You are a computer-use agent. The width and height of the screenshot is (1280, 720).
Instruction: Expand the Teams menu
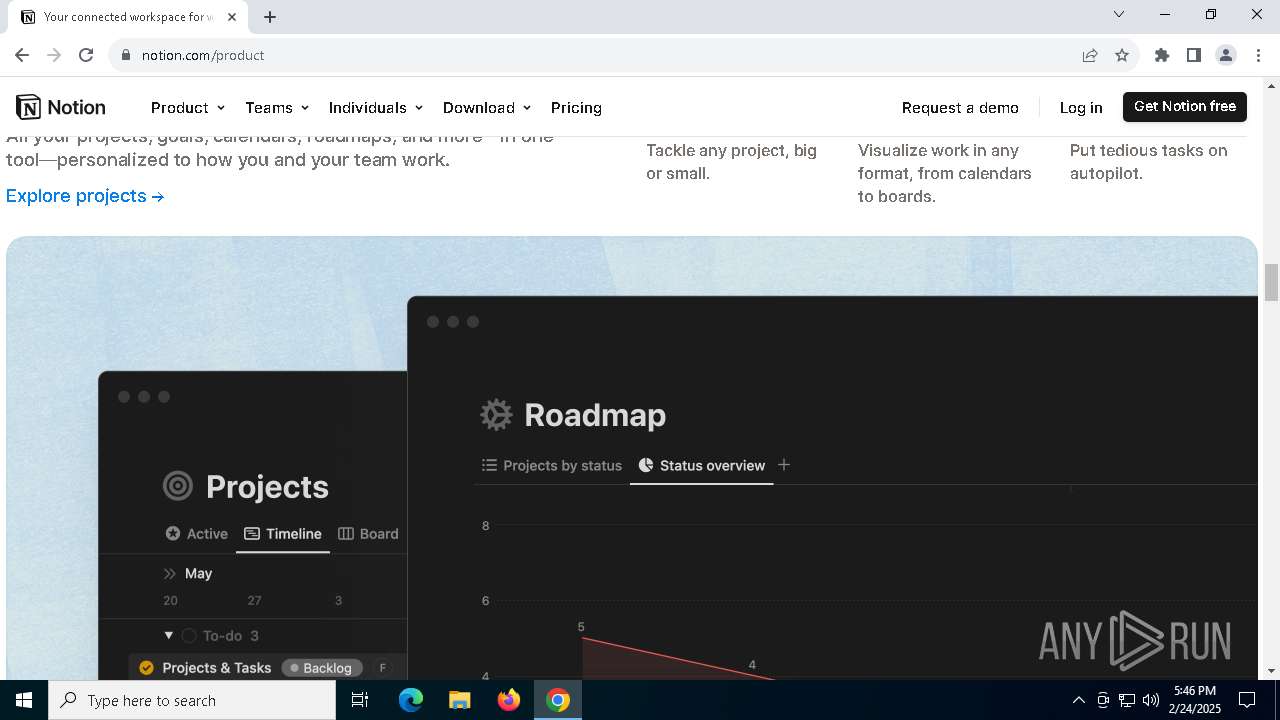(x=277, y=107)
